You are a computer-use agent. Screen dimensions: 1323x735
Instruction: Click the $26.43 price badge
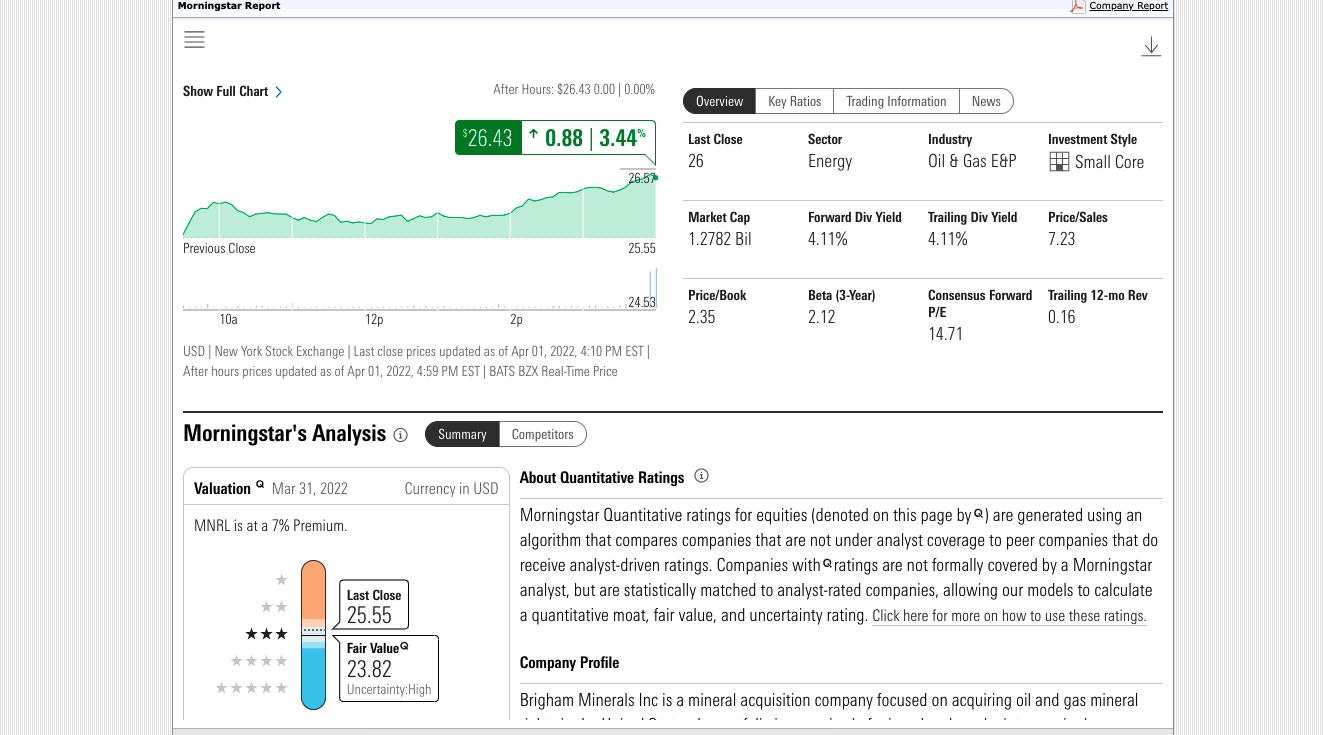(487, 138)
